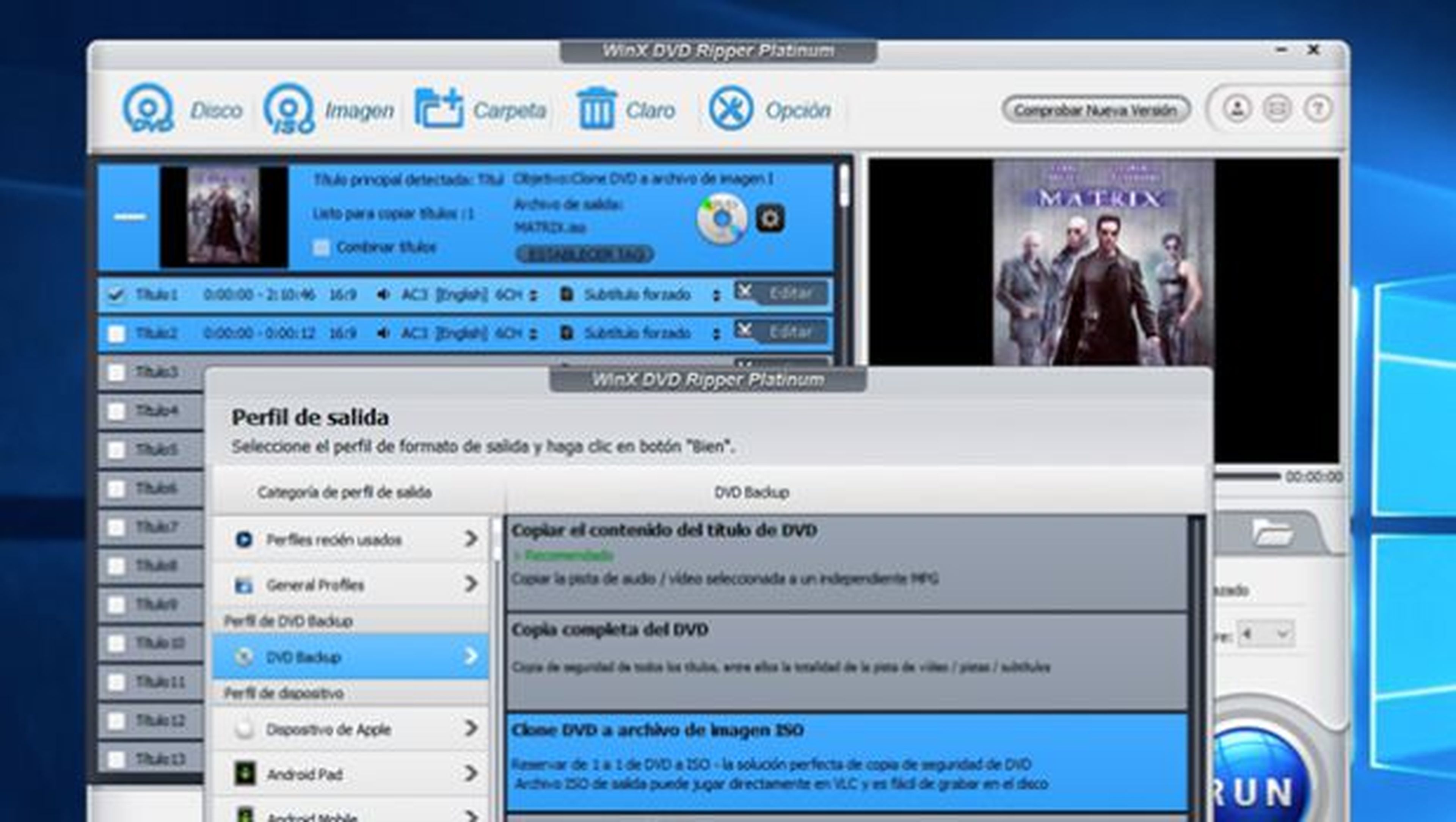Open the gear settings icon beside the disc
The image size is (1456, 822).
tap(770, 218)
